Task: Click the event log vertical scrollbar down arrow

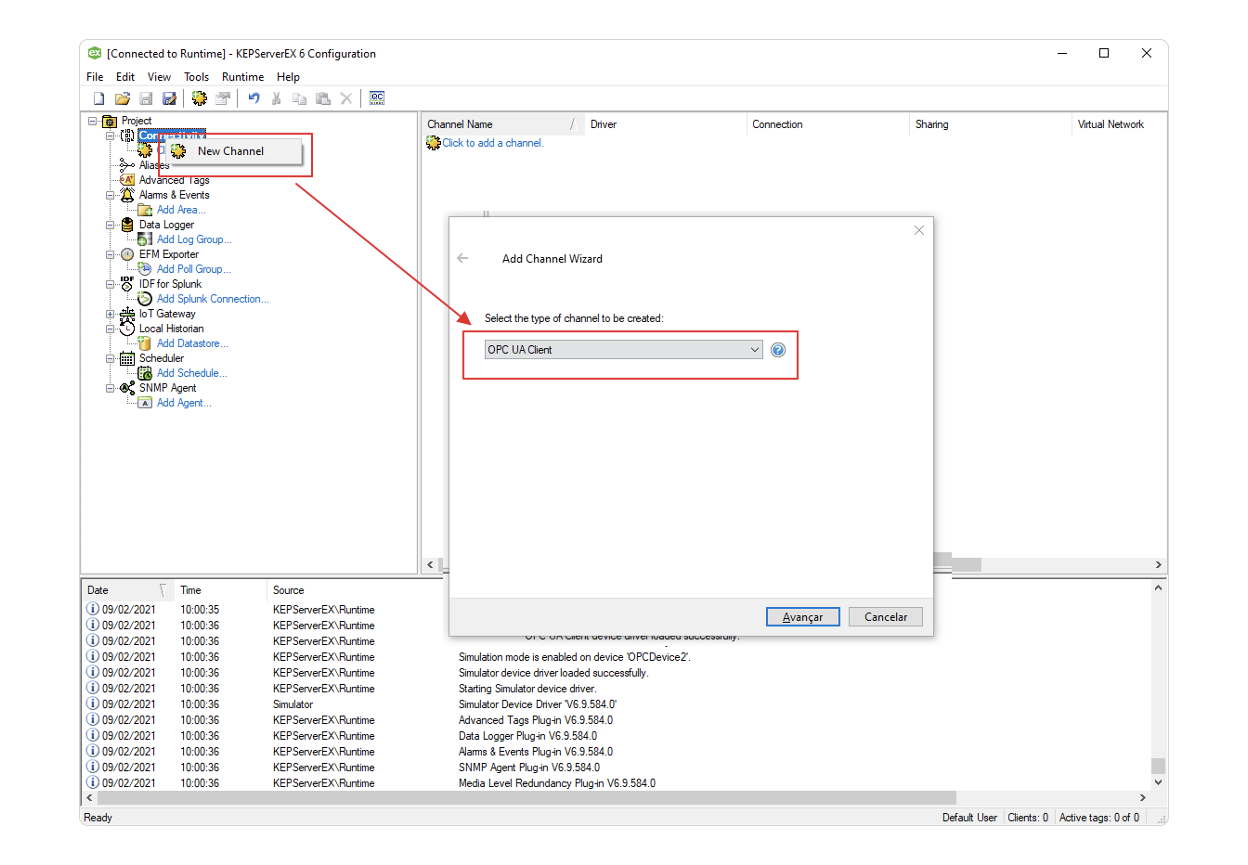Action: click(1158, 783)
